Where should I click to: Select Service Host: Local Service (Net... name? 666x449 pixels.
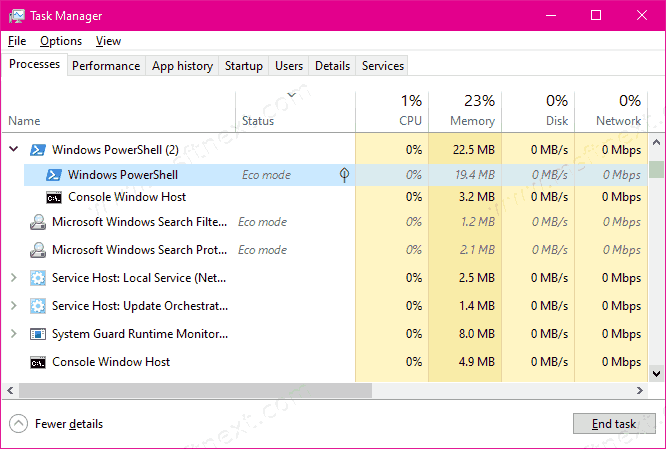click(139, 278)
